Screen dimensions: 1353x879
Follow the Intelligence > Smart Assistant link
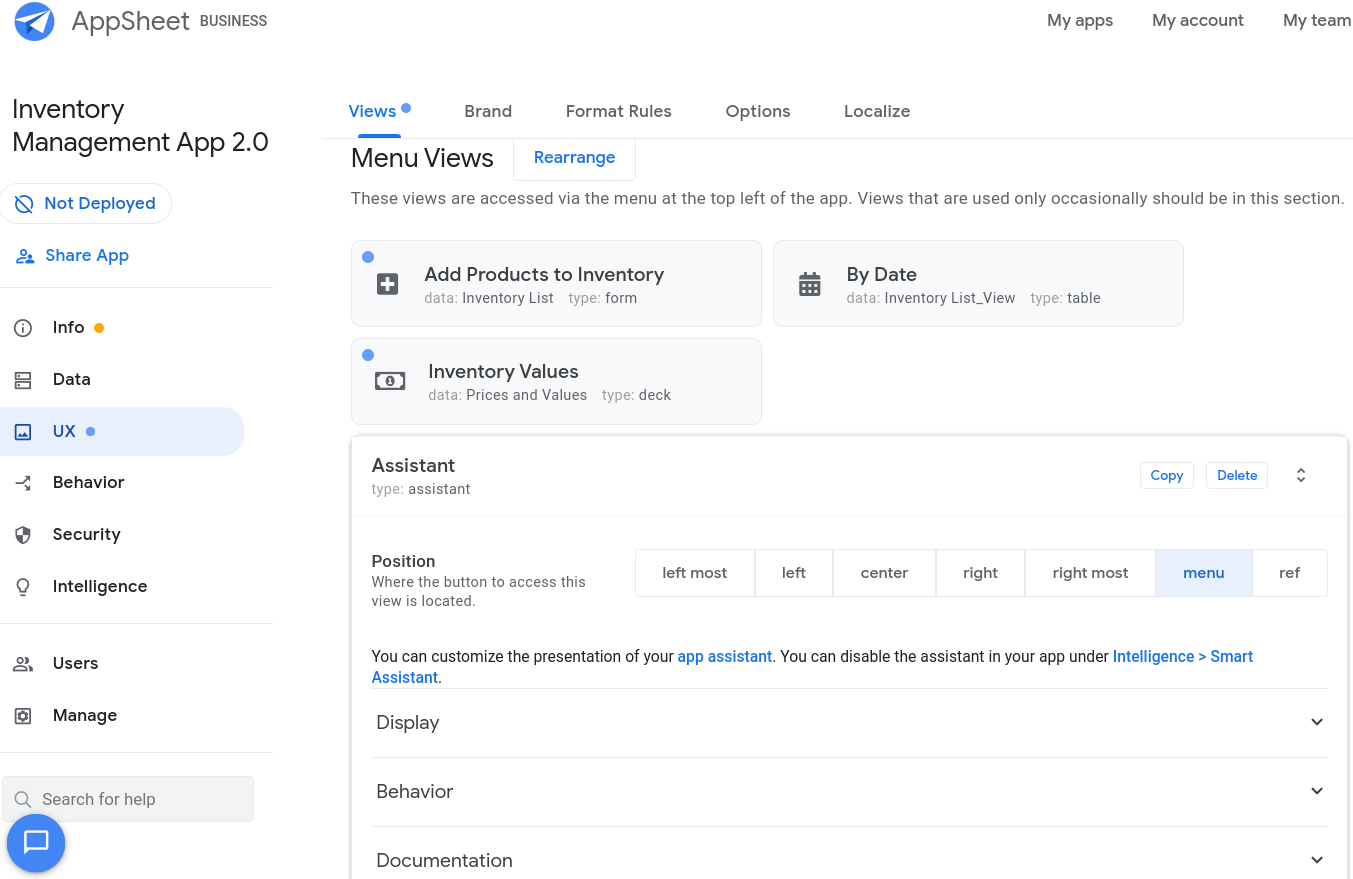tap(812, 667)
